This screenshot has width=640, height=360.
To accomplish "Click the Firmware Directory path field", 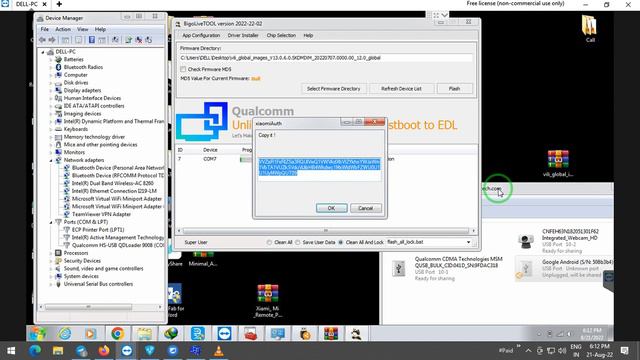I will coord(326,58).
